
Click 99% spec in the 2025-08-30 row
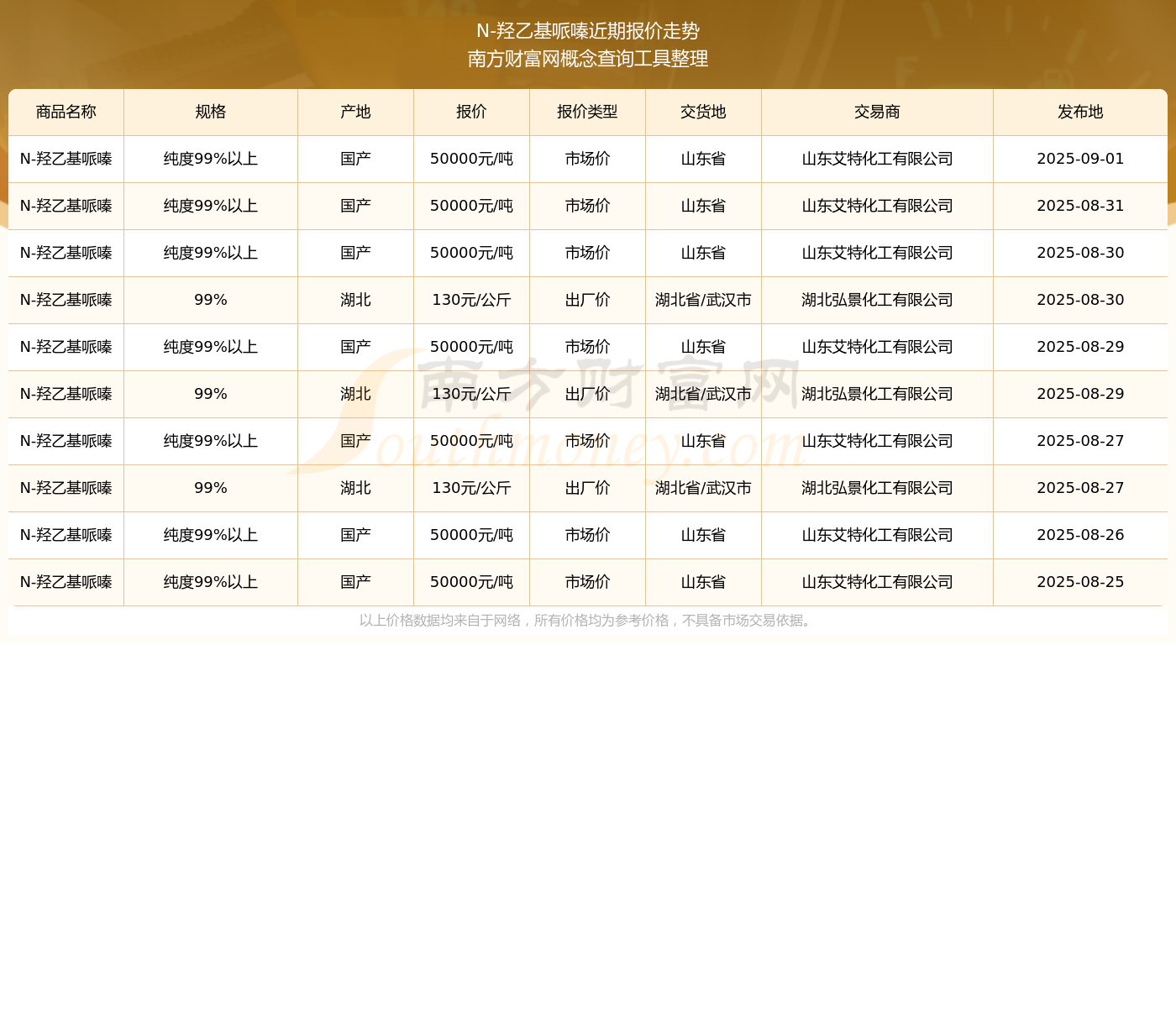coord(211,300)
